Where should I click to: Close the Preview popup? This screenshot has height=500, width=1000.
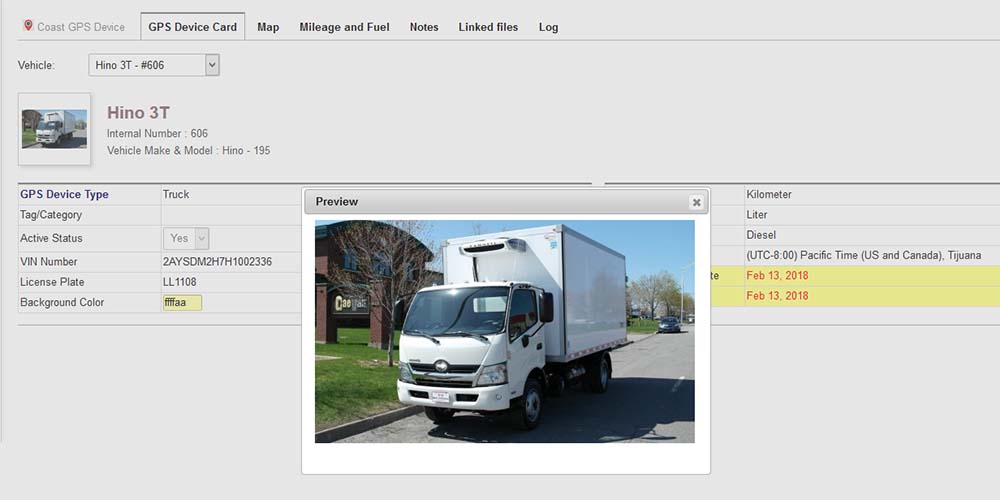pyautogui.click(x=696, y=202)
